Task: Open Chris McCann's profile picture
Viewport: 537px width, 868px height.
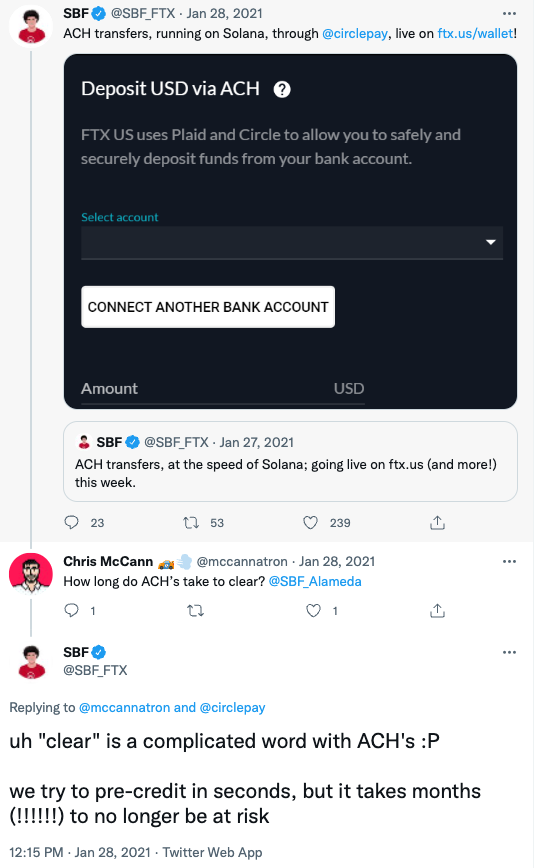Action: point(31,574)
